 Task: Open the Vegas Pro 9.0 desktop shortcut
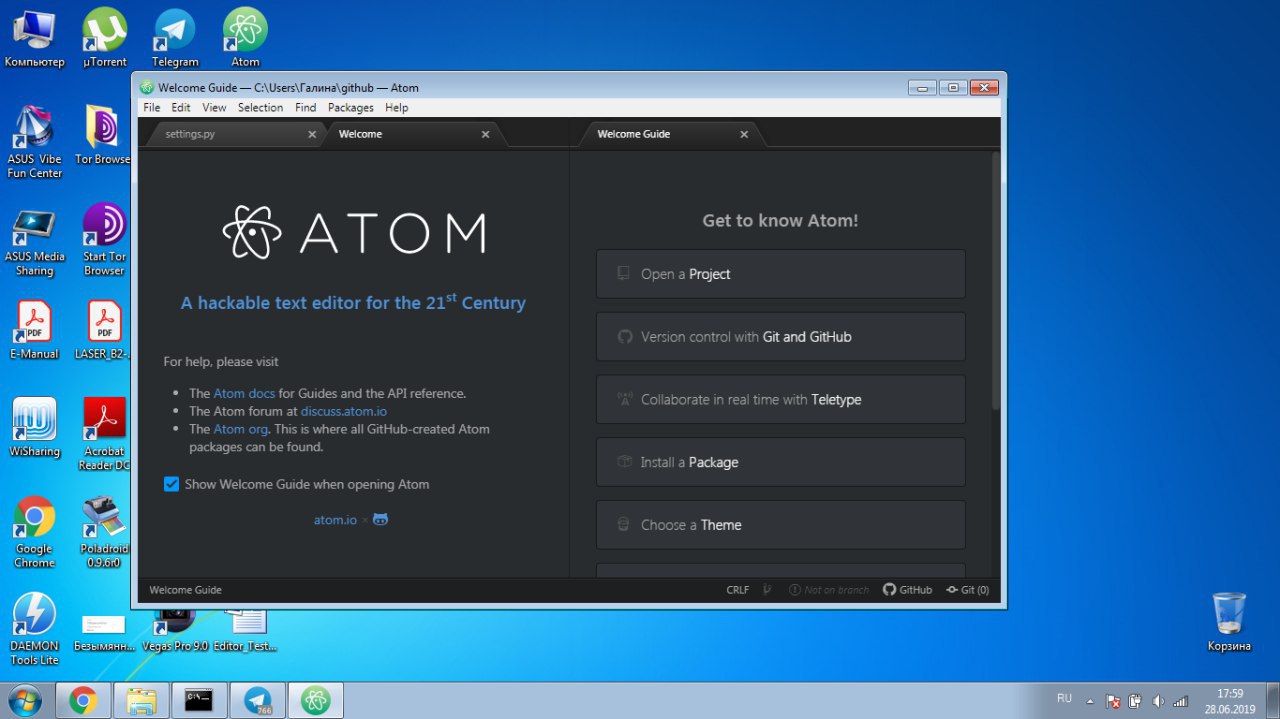(x=175, y=630)
